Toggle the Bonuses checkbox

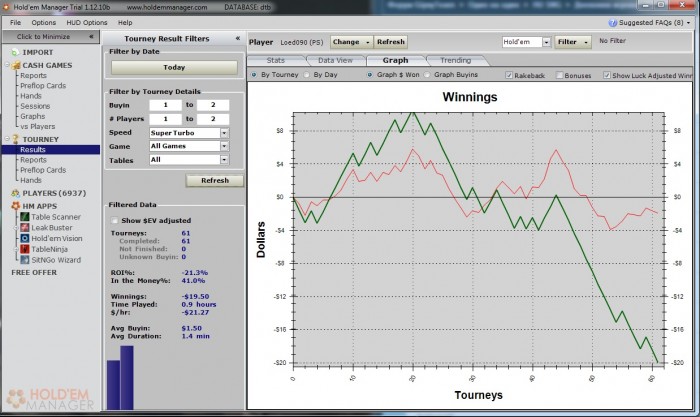point(559,75)
